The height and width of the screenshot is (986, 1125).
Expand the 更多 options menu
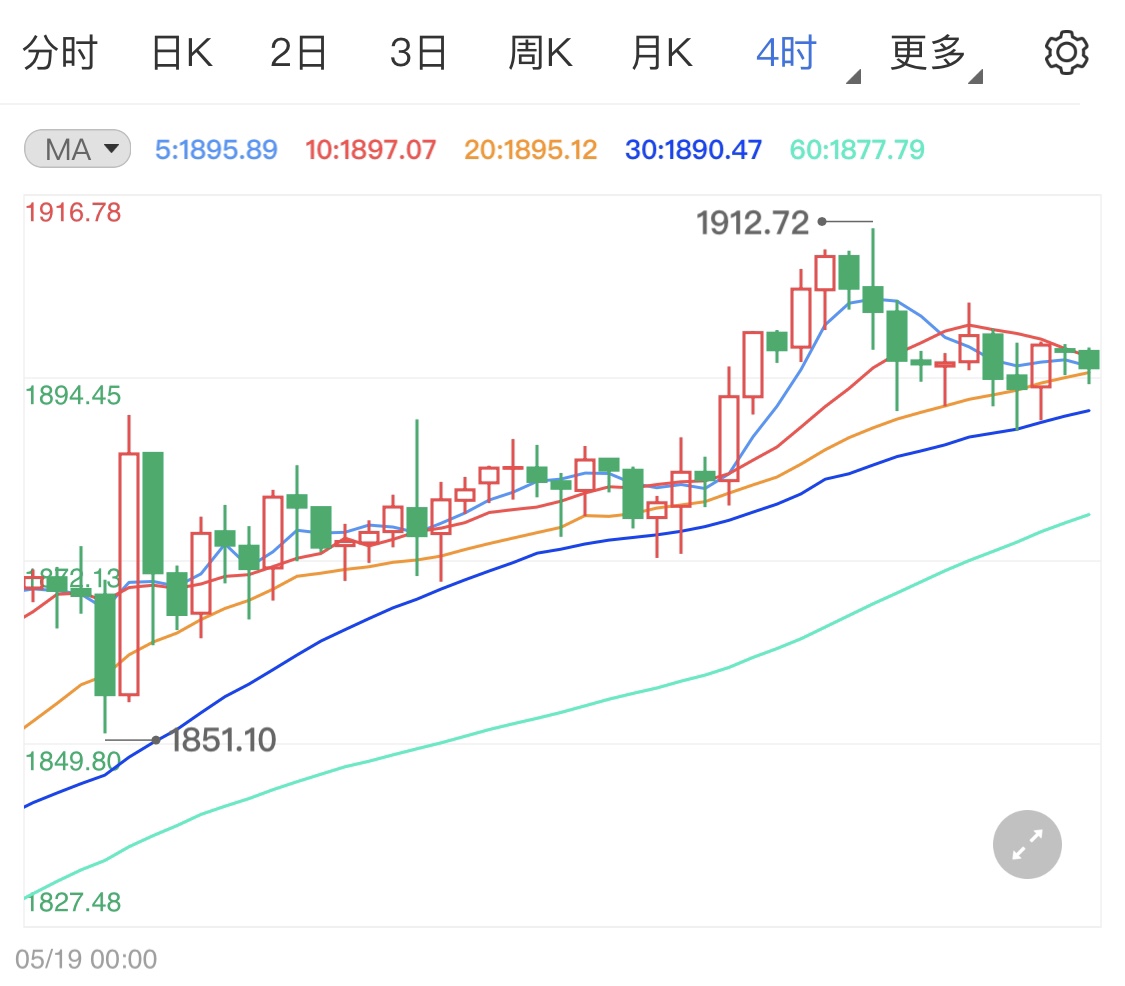coord(936,55)
